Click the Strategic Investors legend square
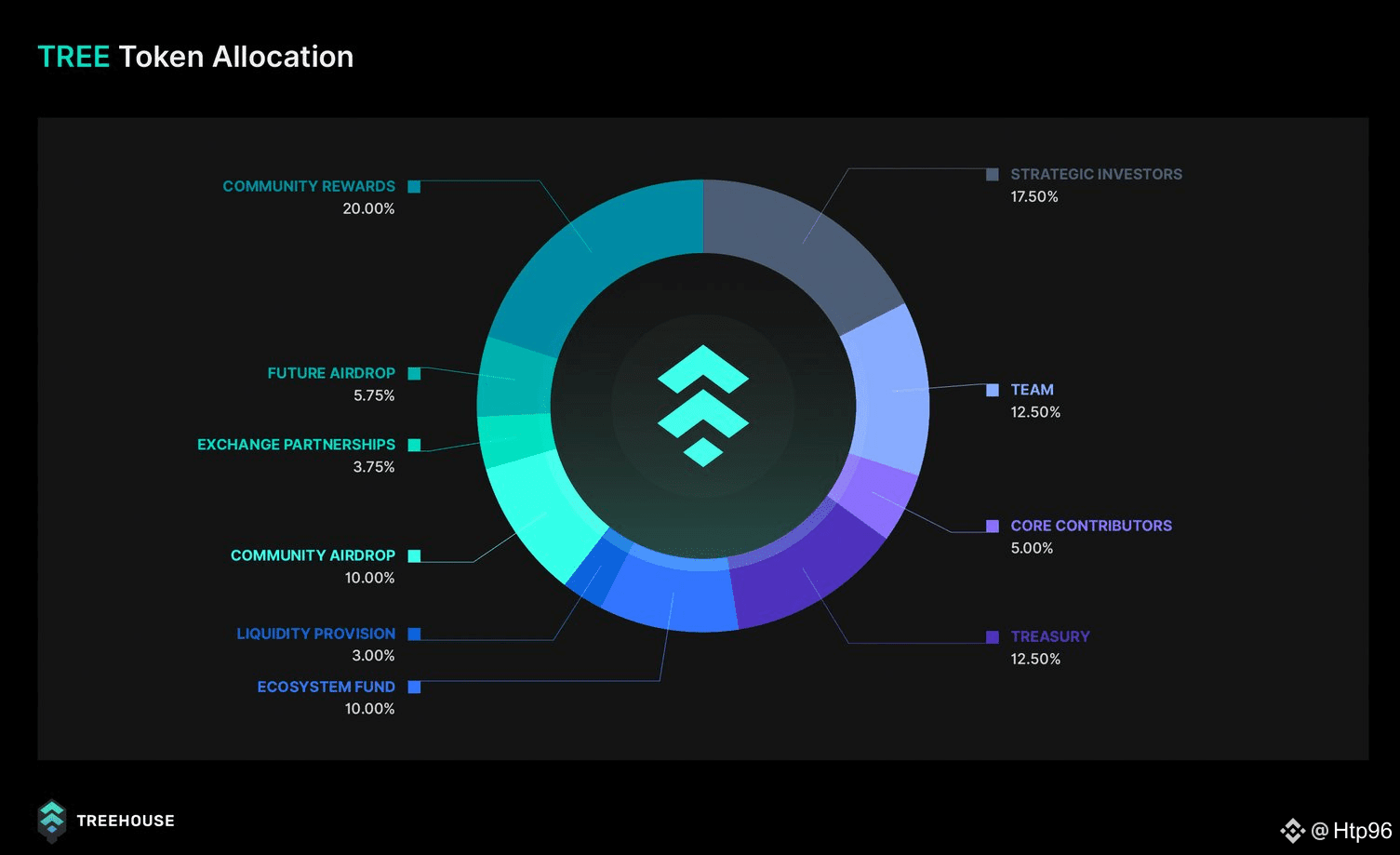1400x855 pixels. (x=993, y=175)
